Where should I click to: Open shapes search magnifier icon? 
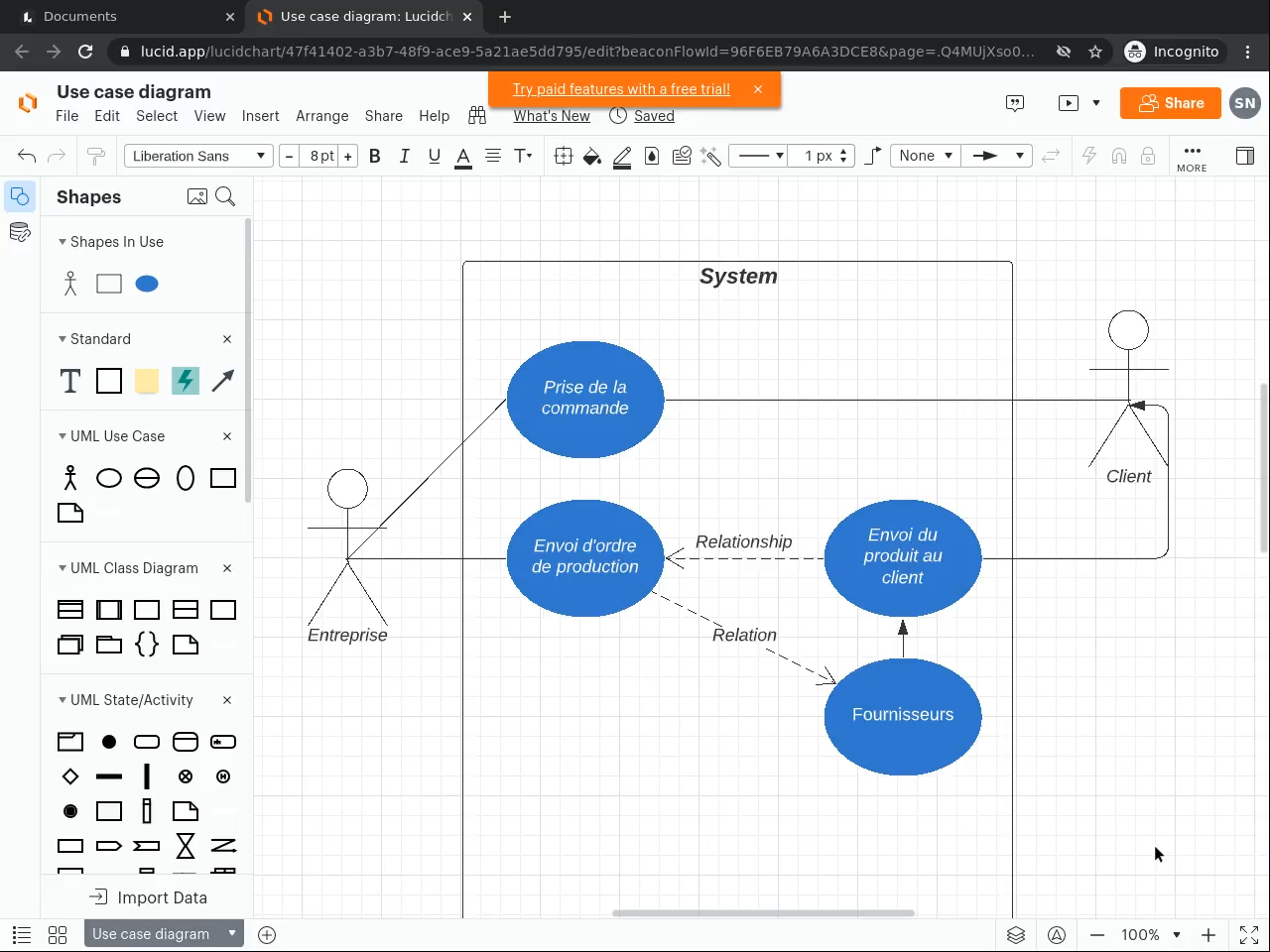click(x=225, y=196)
